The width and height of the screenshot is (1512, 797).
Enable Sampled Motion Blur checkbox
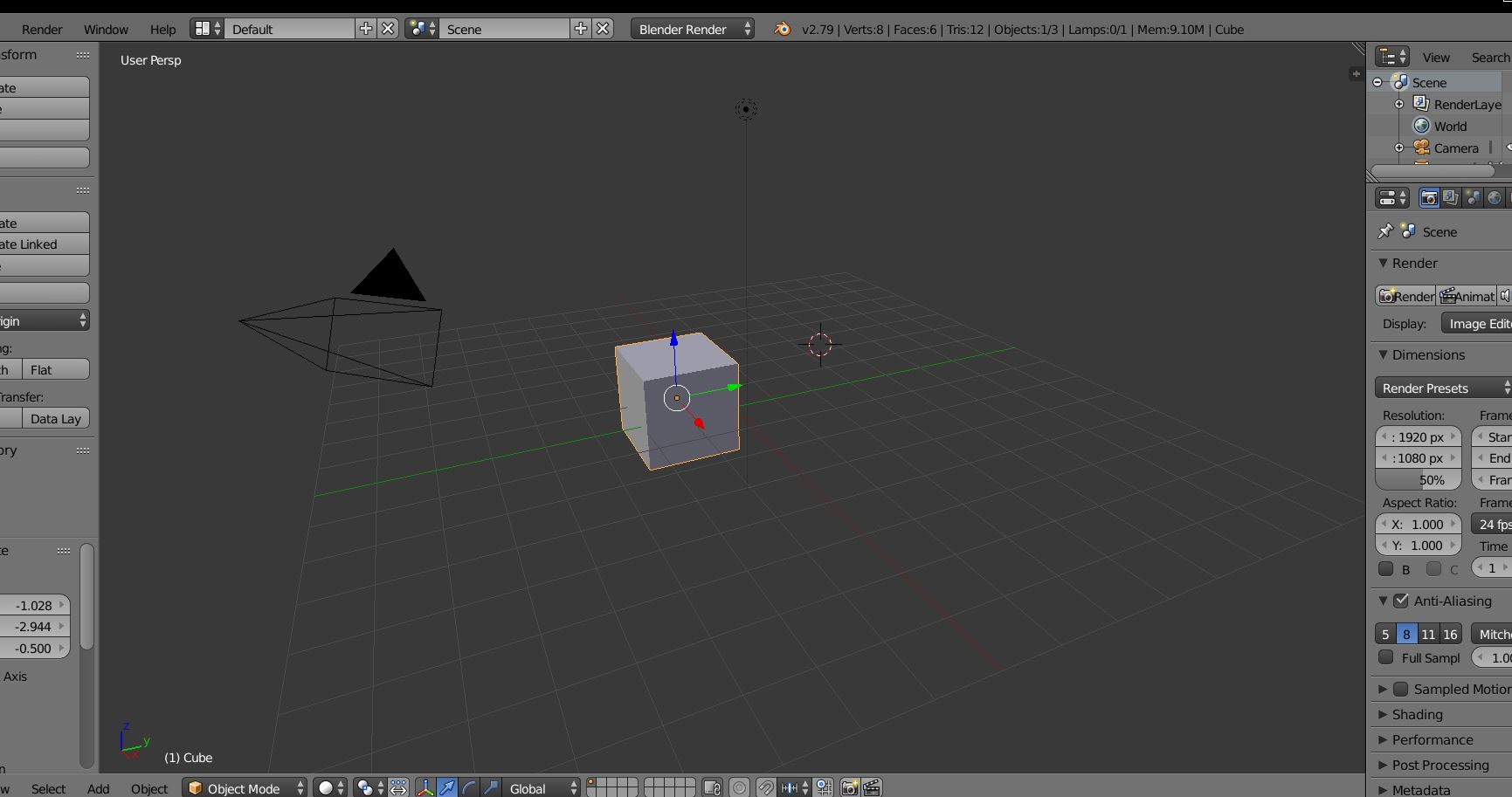(x=1401, y=689)
